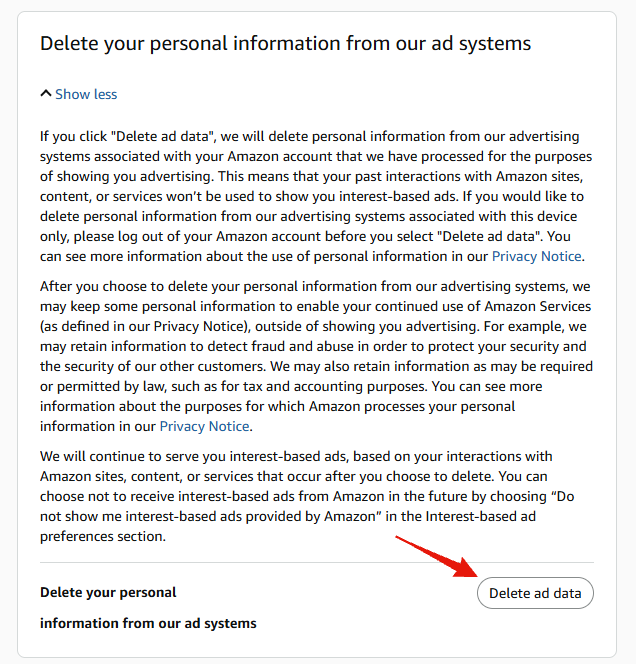Click the divider line above the button

click(x=317, y=562)
